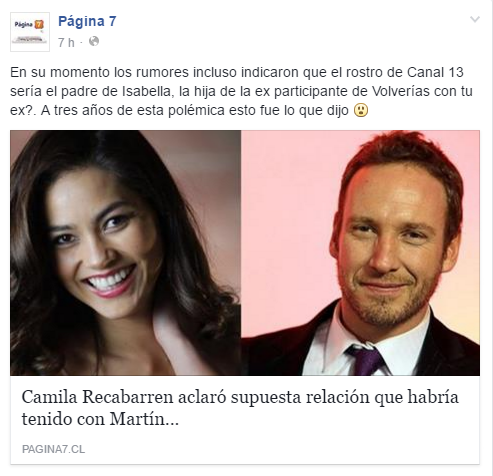Click the surprised face emoji
493x476 pixels.
tap(361, 110)
